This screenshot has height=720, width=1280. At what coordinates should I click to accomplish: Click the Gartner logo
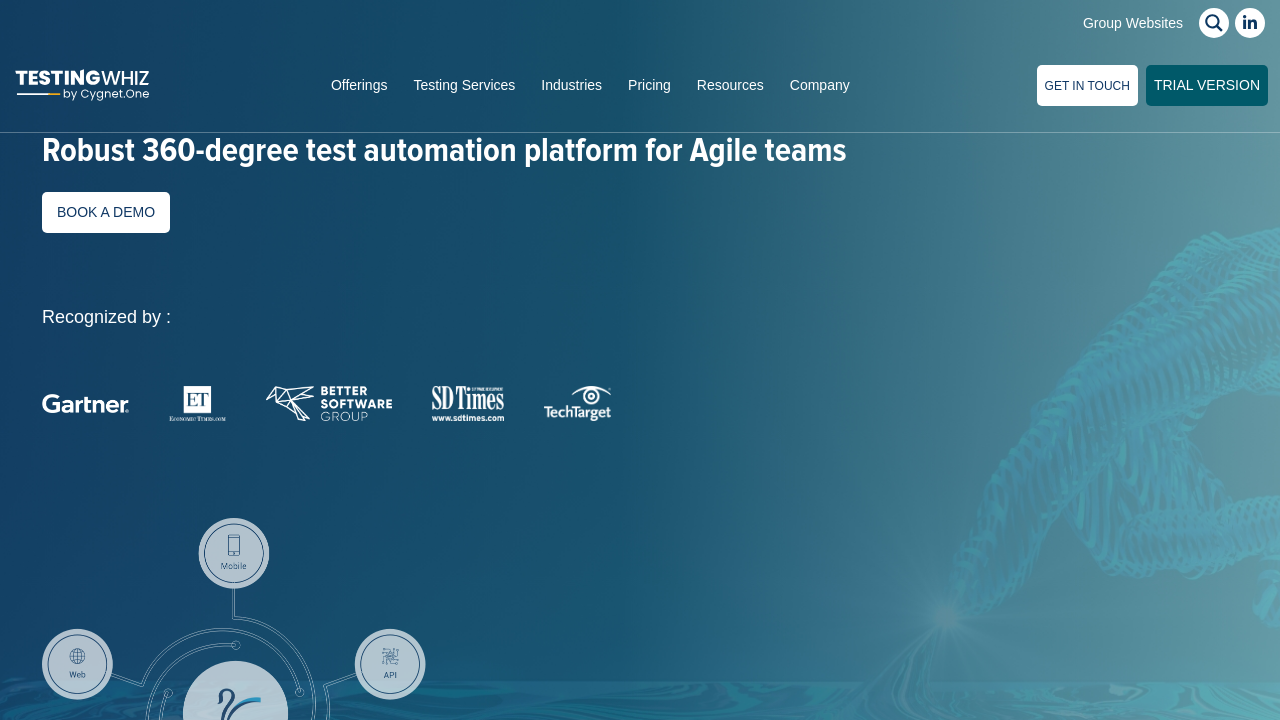[85, 404]
